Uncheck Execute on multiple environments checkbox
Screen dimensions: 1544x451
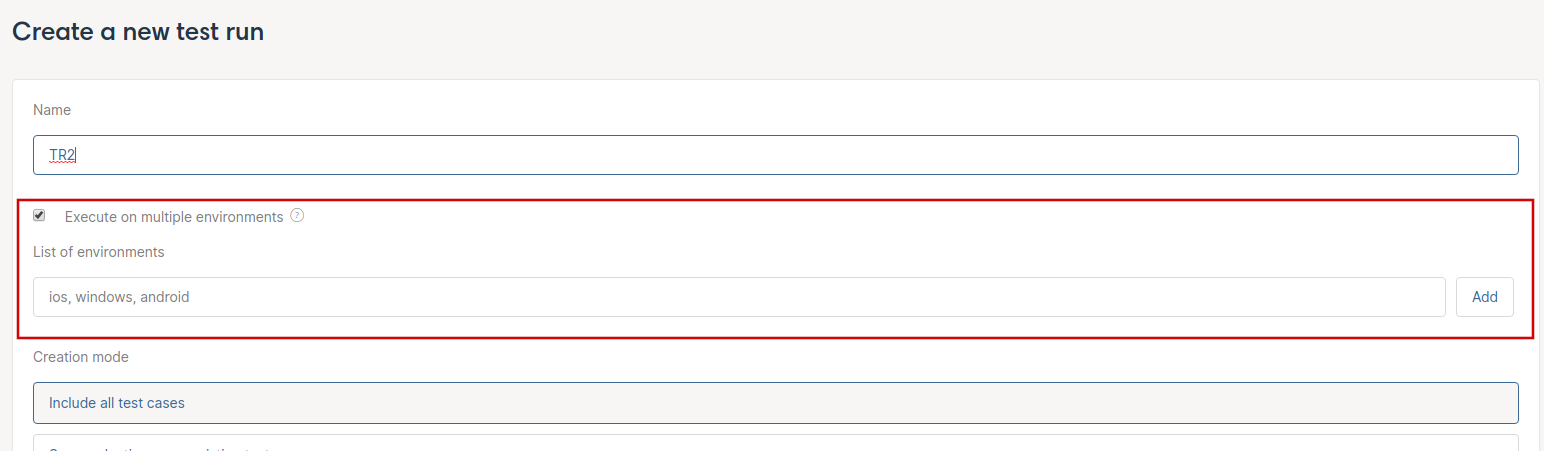(x=39, y=215)
